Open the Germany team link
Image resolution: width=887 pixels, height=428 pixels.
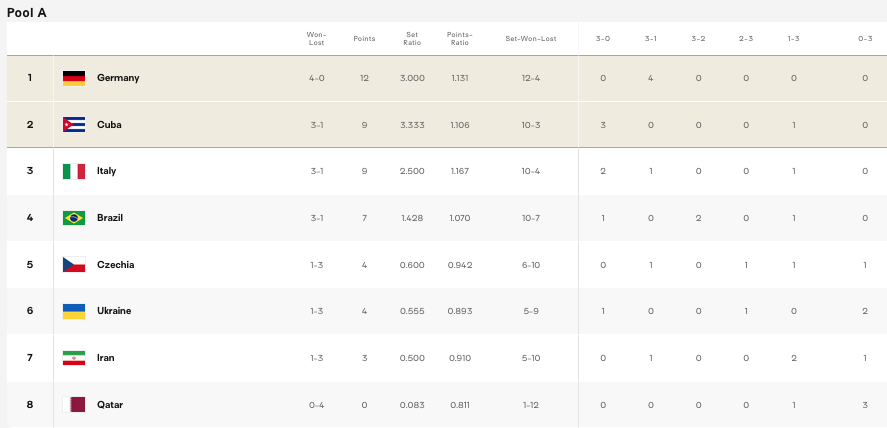[118, 78]
